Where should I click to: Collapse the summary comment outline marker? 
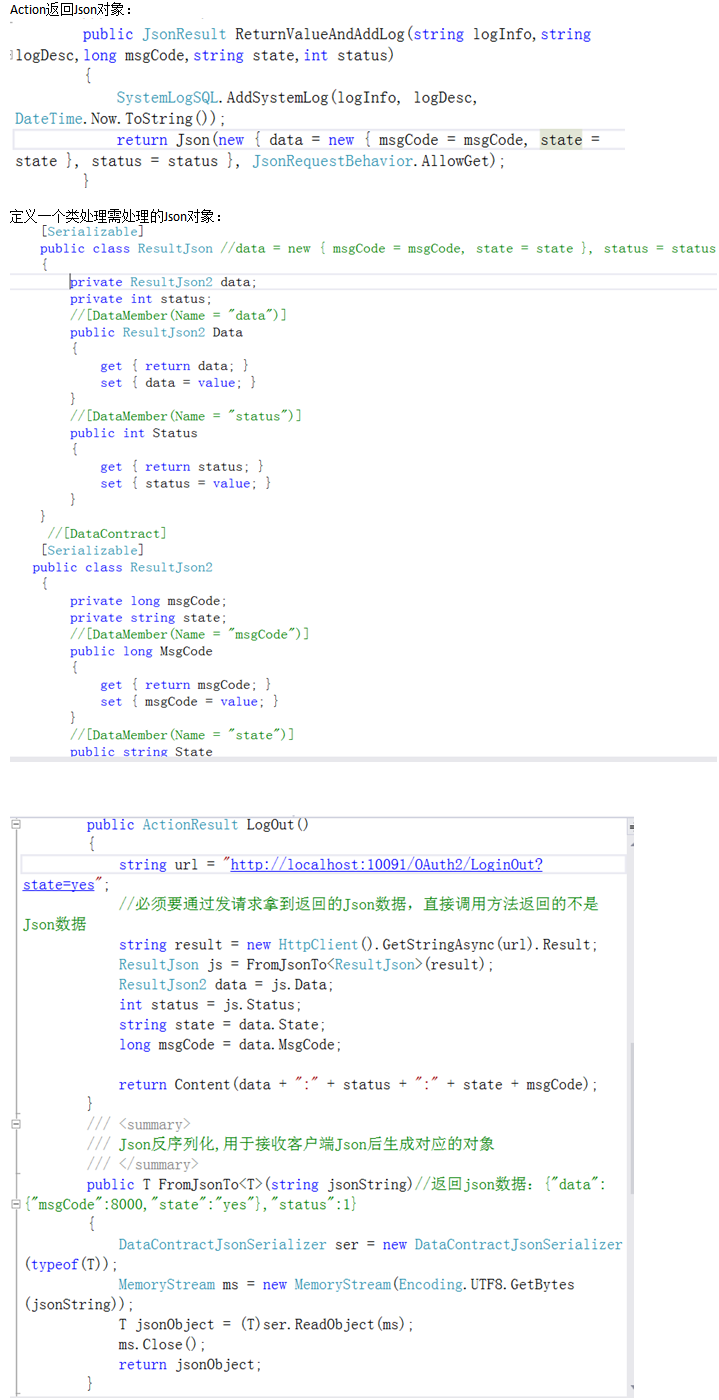(16, 1125)
